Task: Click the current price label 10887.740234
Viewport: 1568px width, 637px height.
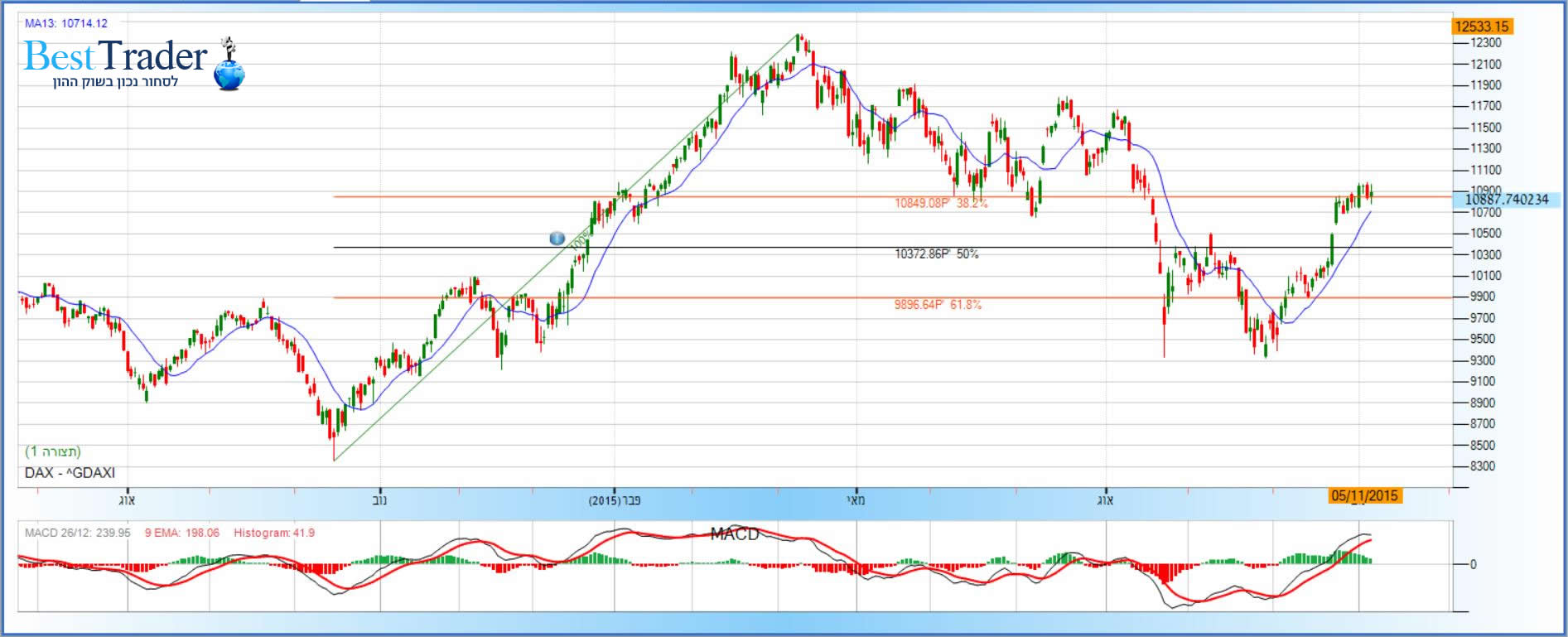Action: 1507,200
